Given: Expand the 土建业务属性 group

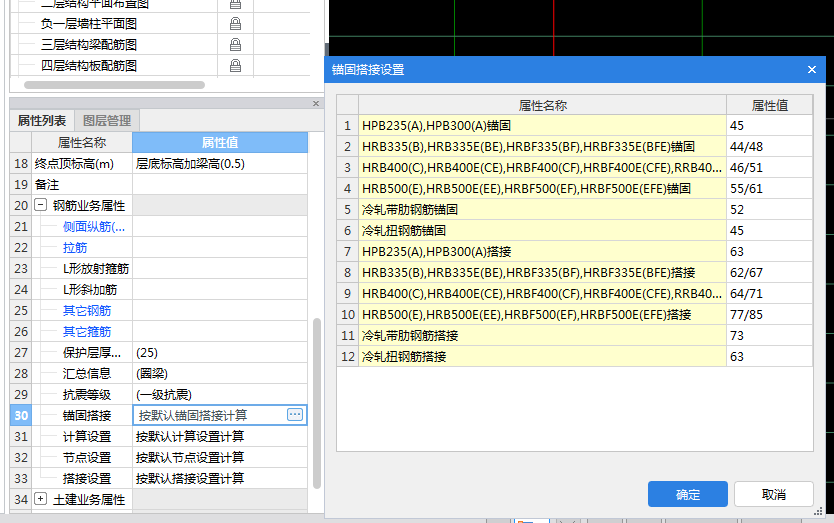Looking at the screenshot, I should (x=40, y=499).
